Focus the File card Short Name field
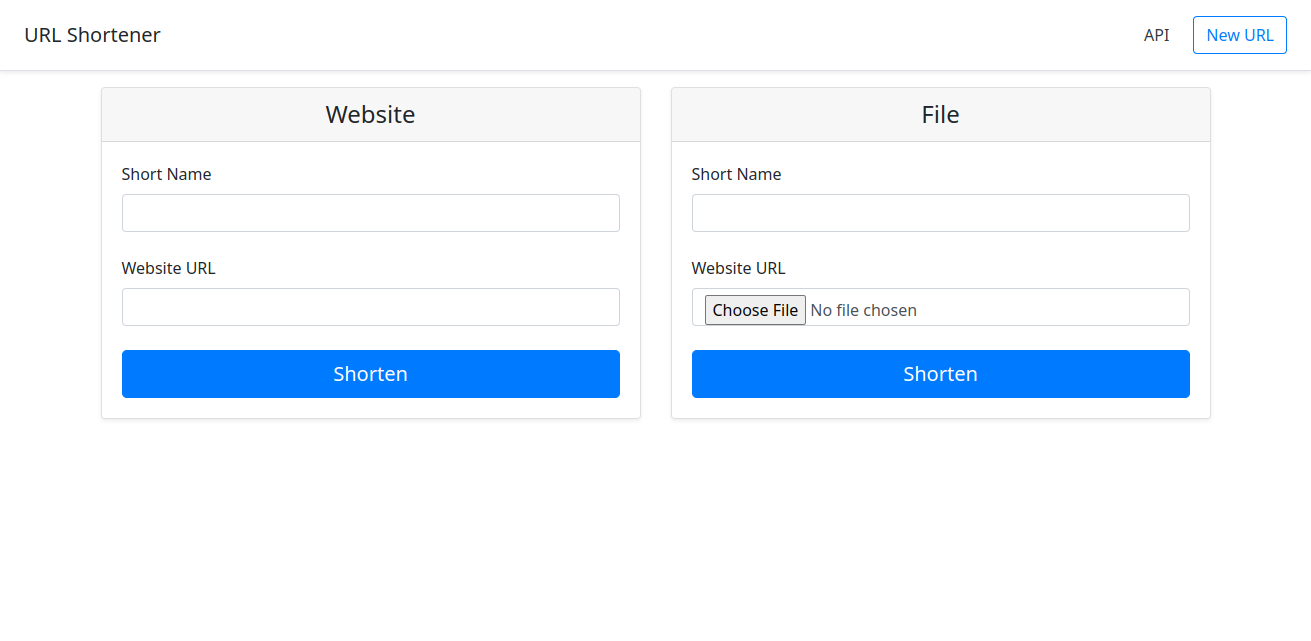The height and width of the screenshot is (641, 1311). (941, 213)
